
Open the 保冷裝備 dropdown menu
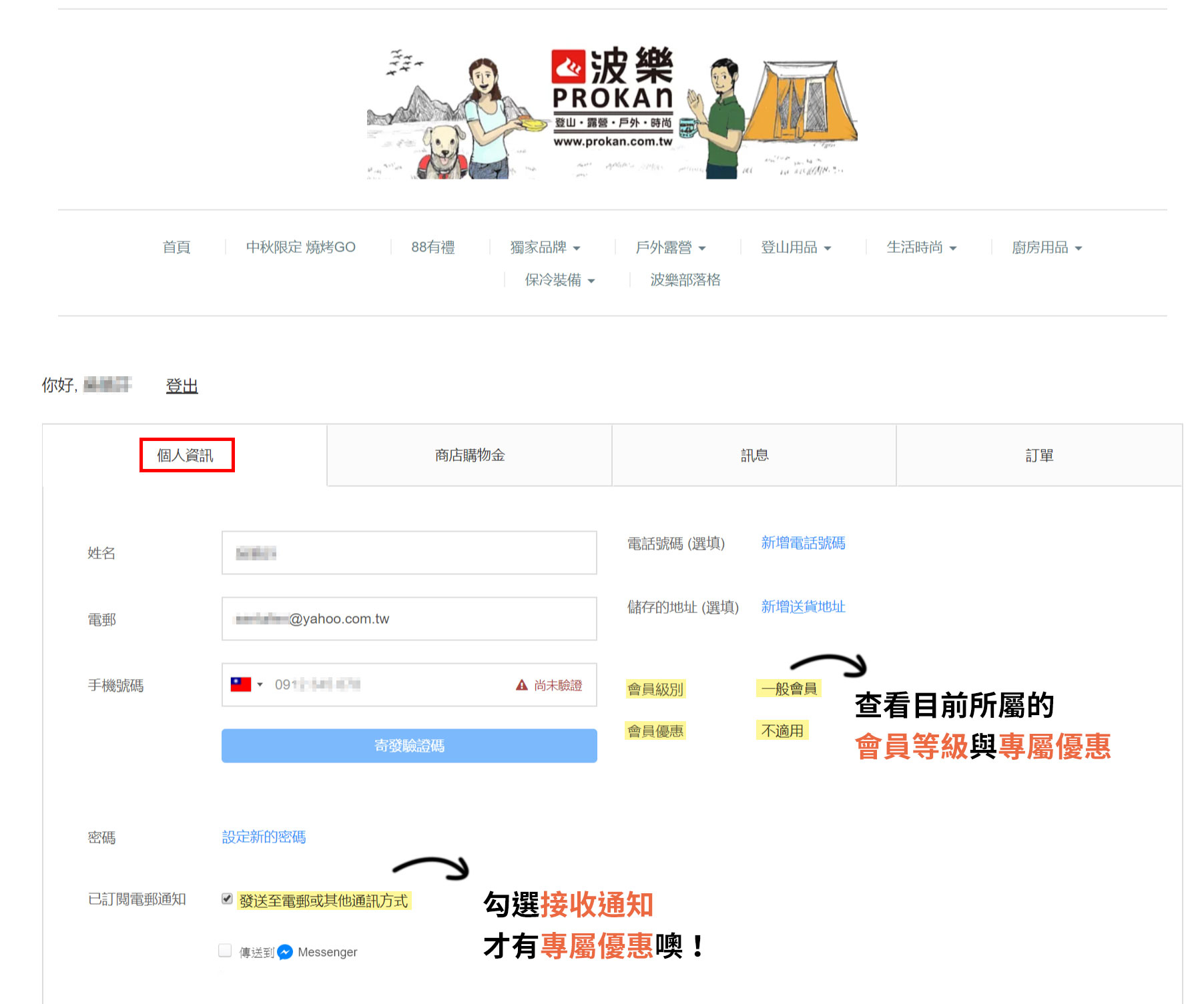pyautogui.click(x=559, y=280)
